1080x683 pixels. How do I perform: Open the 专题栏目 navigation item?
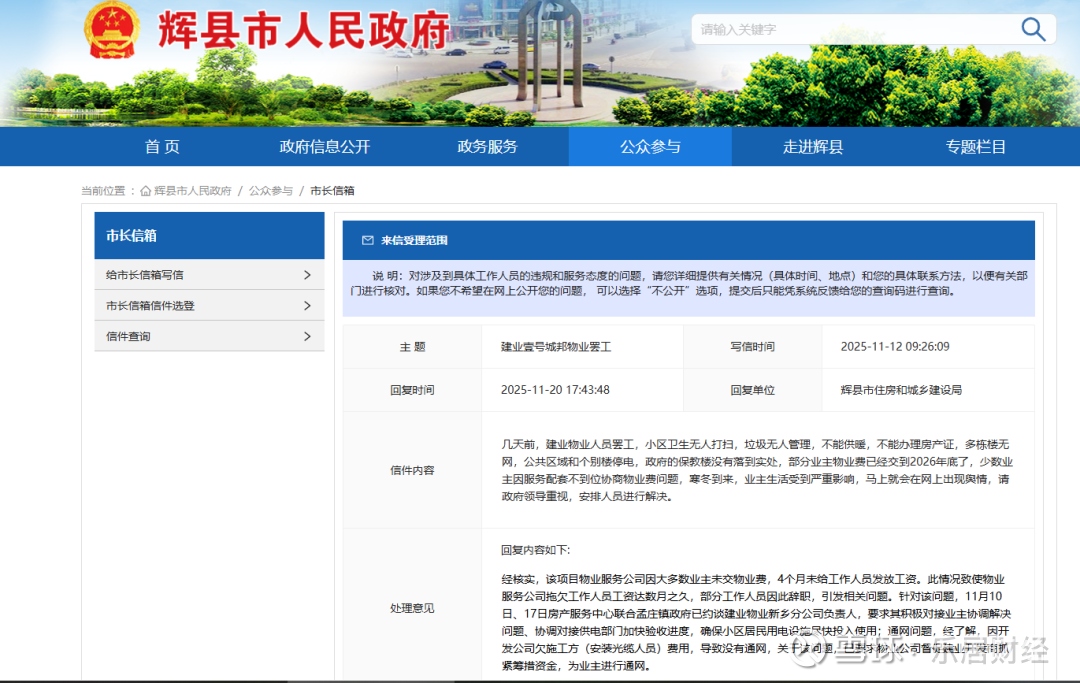(976, 147)
